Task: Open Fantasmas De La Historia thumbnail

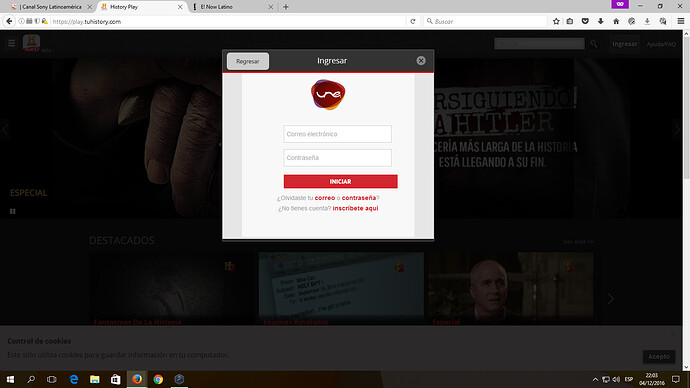Action: click(x=171, y=288)
